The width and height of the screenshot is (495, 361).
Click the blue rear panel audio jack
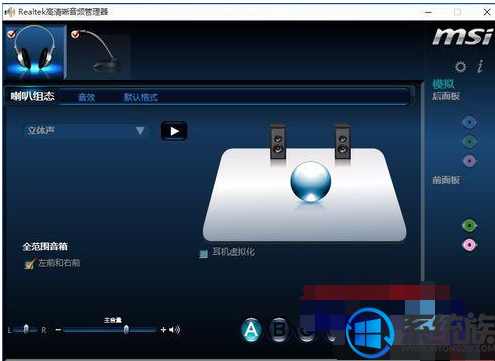[469, 122]
